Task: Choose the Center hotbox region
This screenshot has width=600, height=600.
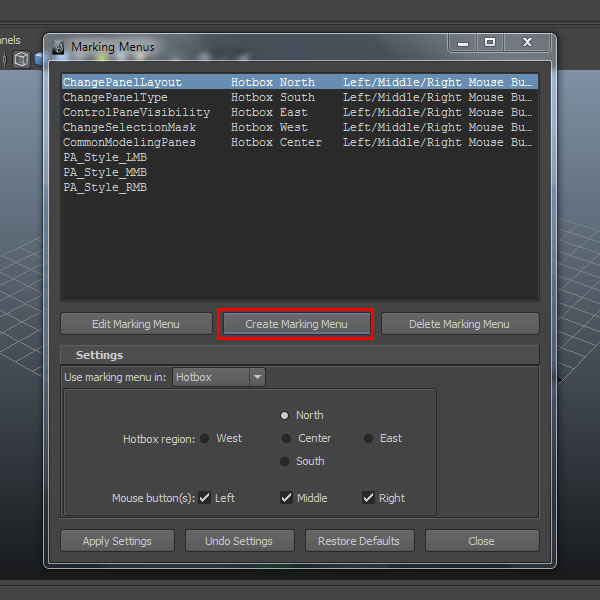Action: click(286, 439)
